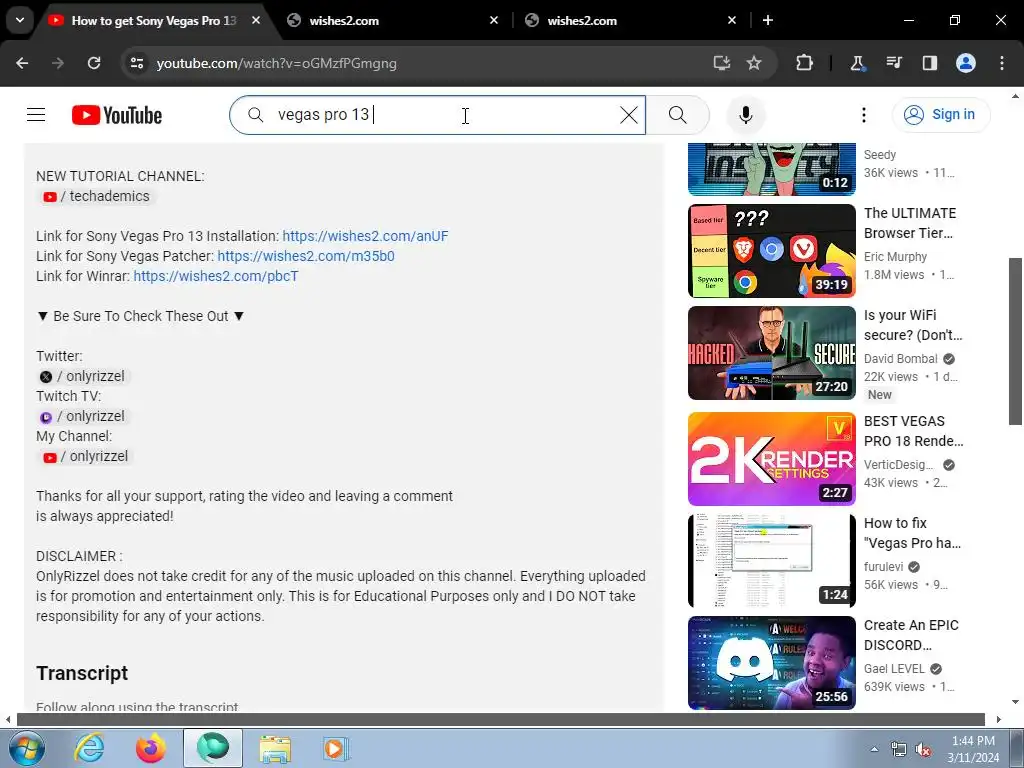The width and height of the screenshot is (1024, 768).
Task: Click the vertical page scrollbar thumb
Action: point(1015,342)
